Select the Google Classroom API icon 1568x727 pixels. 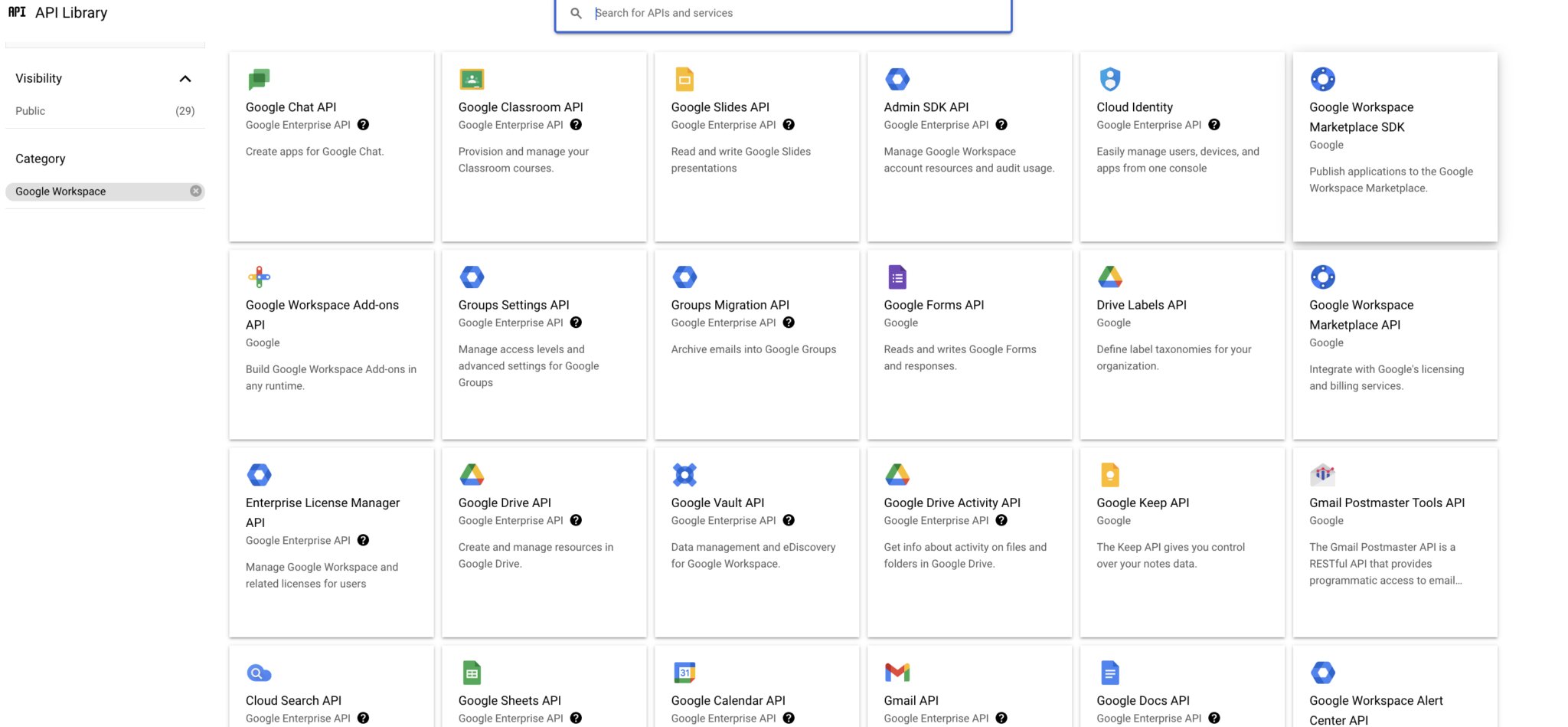(472, 79)
